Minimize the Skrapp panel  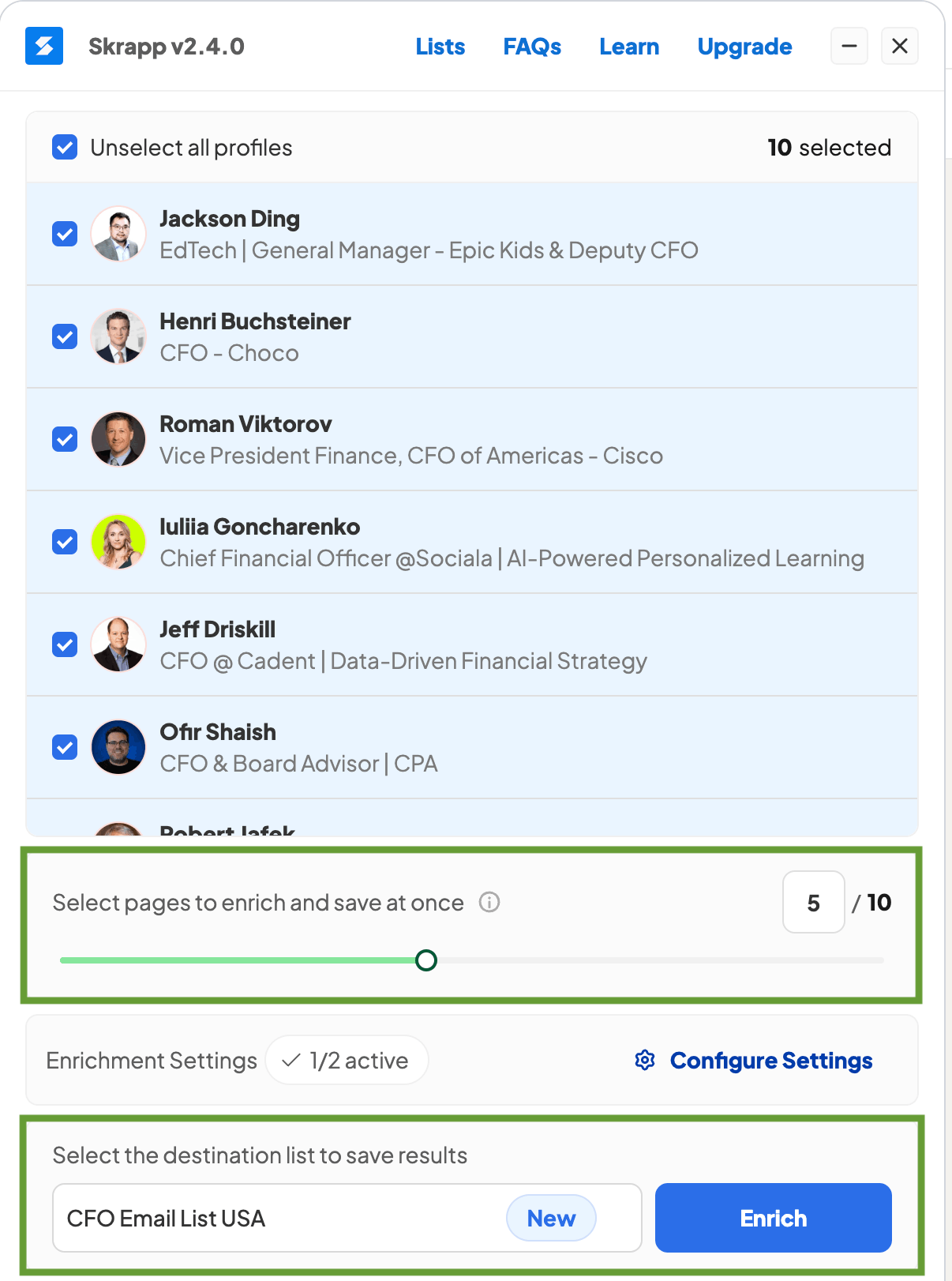(x=849, y=46)
